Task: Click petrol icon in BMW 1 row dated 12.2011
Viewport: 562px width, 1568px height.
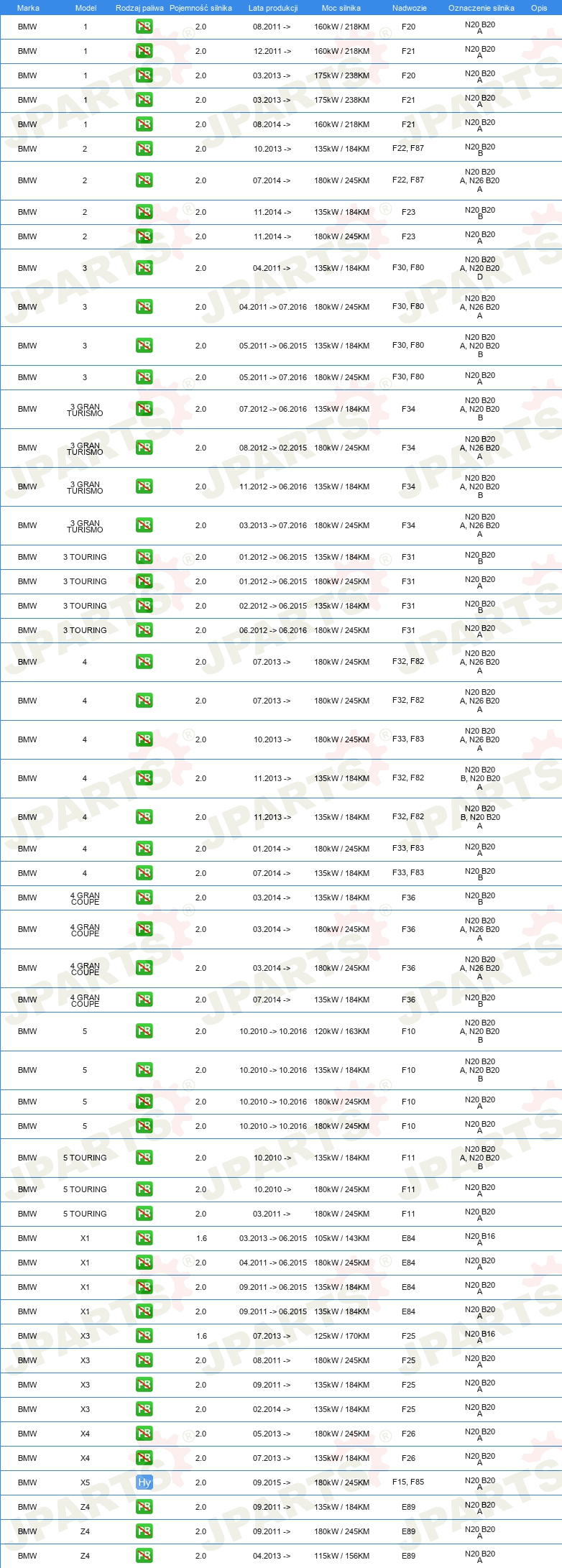Action: [x=144, y=51]
